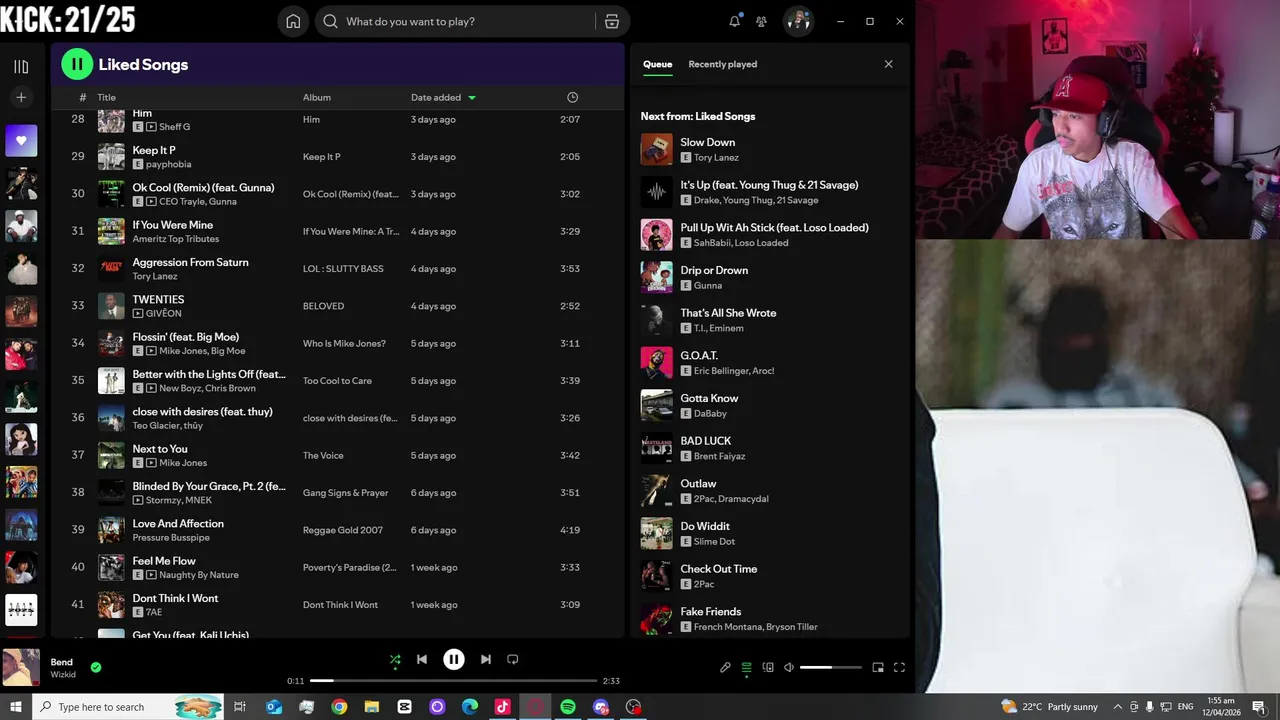Open Brent Faiyaz link under BAD LUCK
Image resolution: width=1280 pixels, height=720 pixels.
click(x=719, y=456)
